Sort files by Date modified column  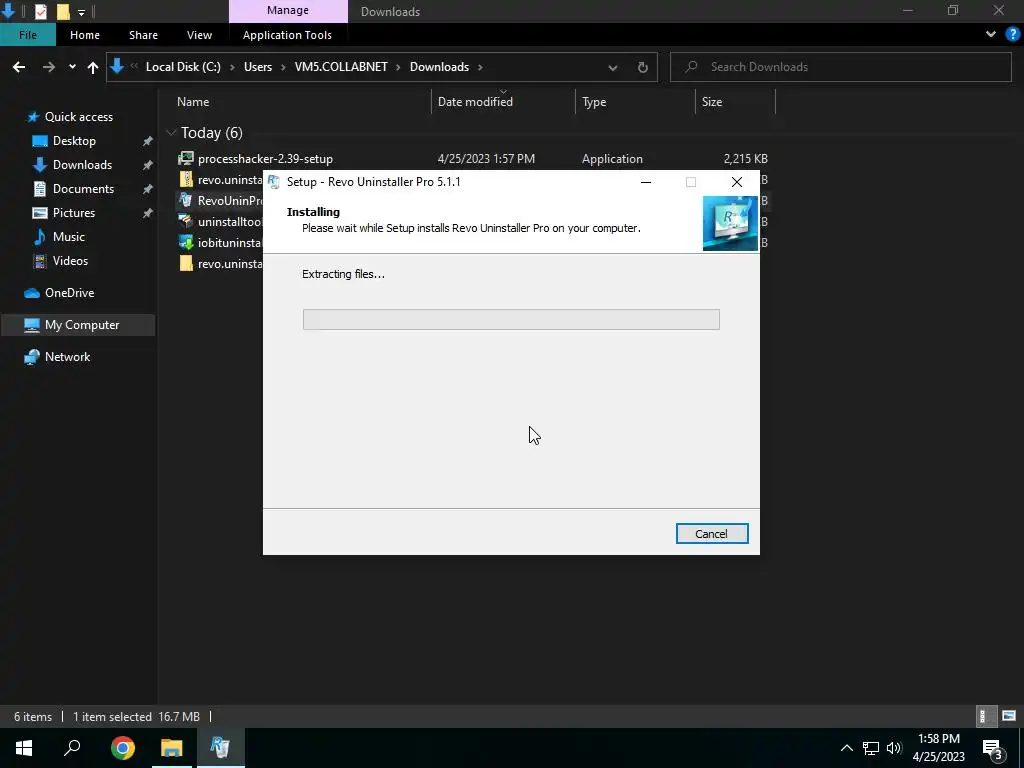(x=475, y=102)
